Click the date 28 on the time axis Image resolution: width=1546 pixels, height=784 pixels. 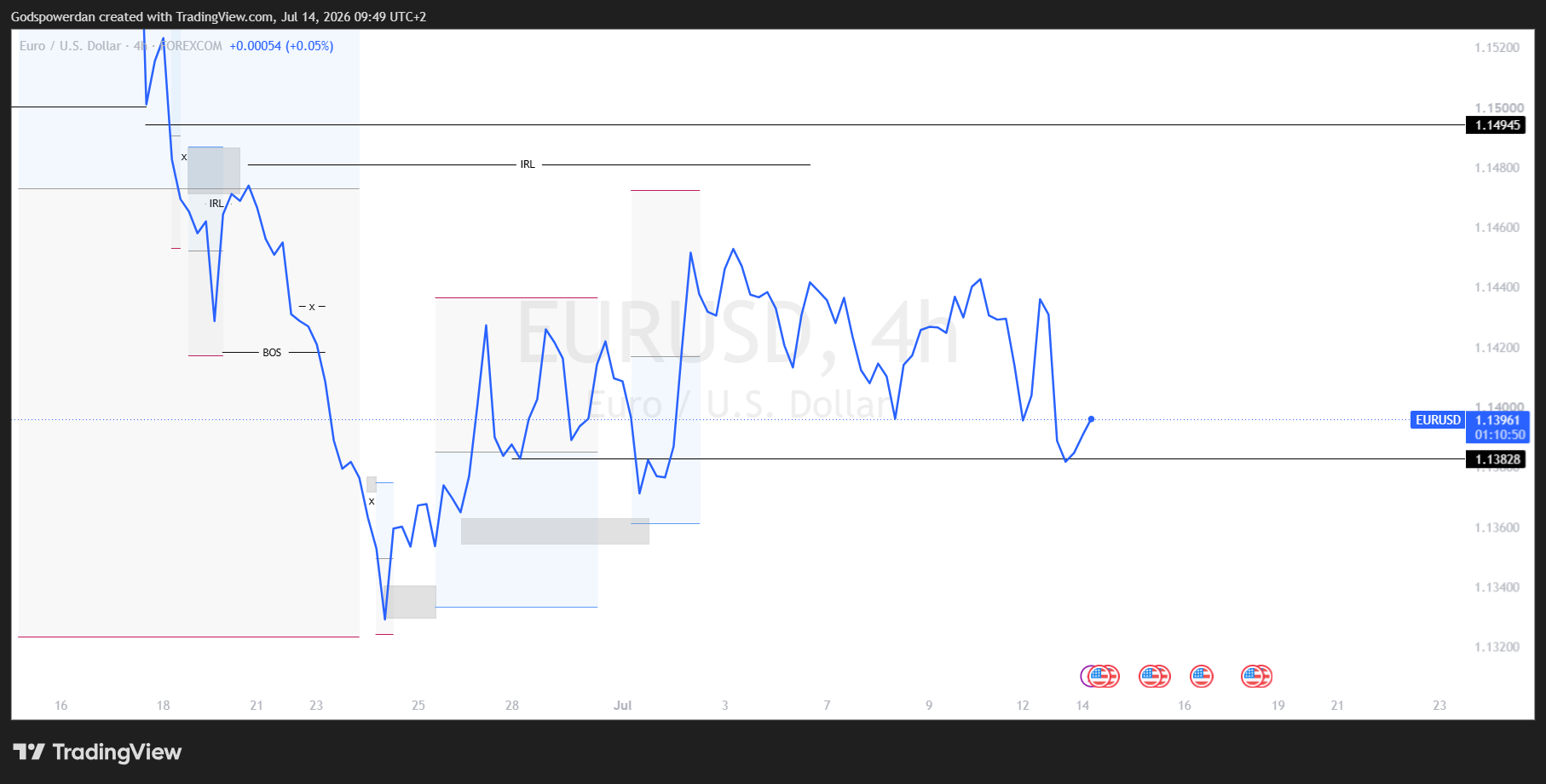click(x=512, y=706)
